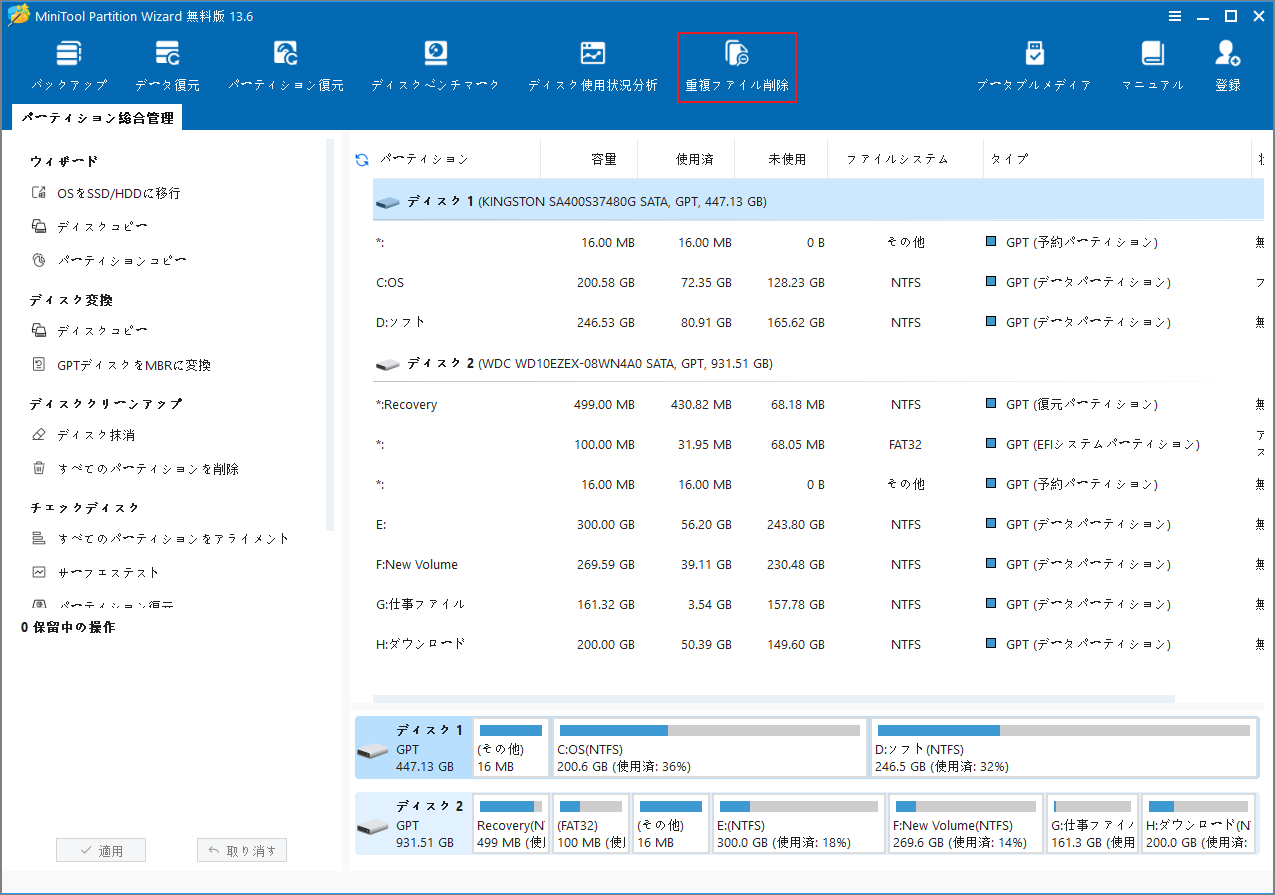Open the highlighted 重複ファイル削除 tool

click(737, 62)
